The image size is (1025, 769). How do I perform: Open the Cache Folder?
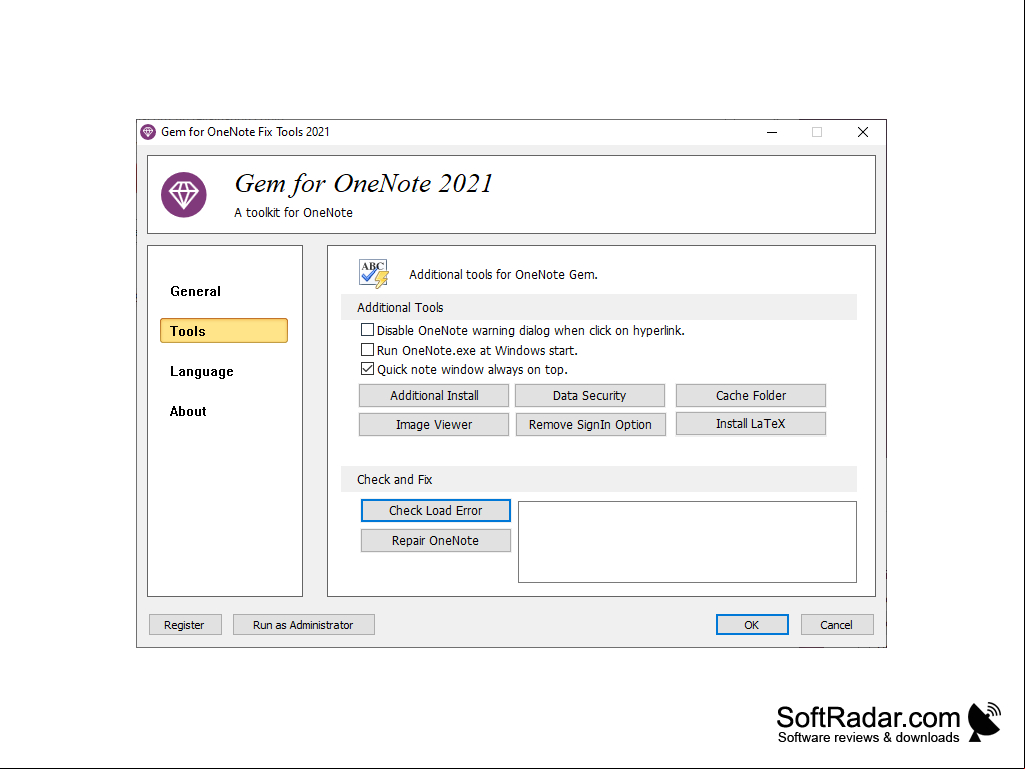click(x=751, y=396)
